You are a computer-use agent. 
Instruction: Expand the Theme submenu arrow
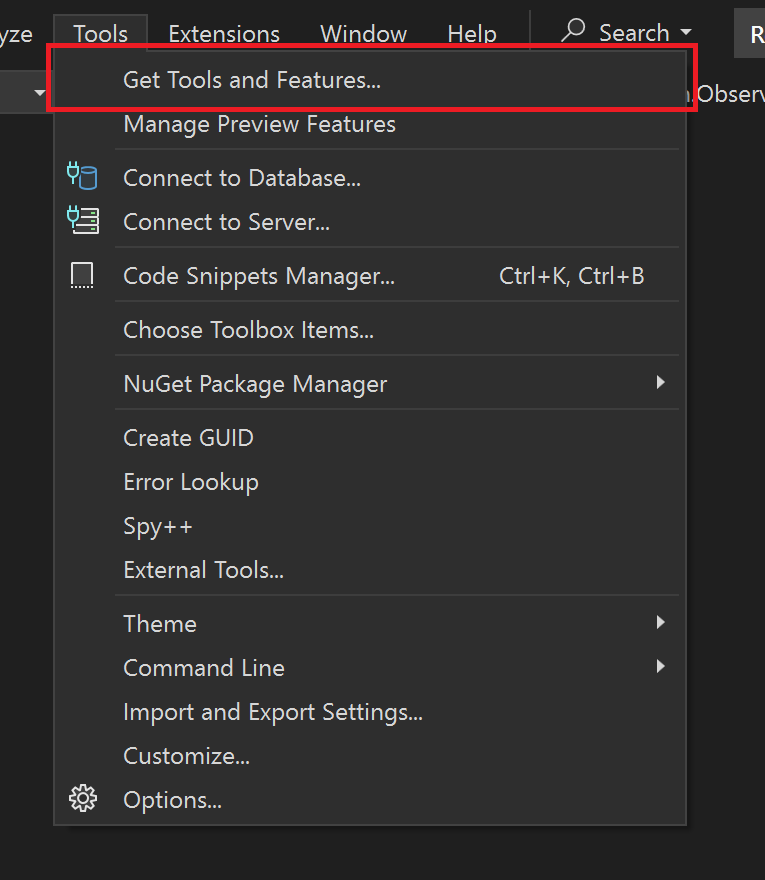pyautogui.click(x=661, y=622)
